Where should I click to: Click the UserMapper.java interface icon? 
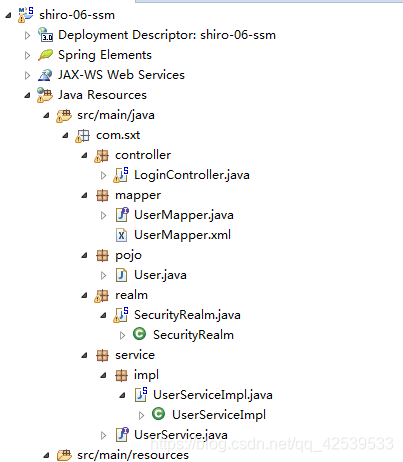pos(122,215)
